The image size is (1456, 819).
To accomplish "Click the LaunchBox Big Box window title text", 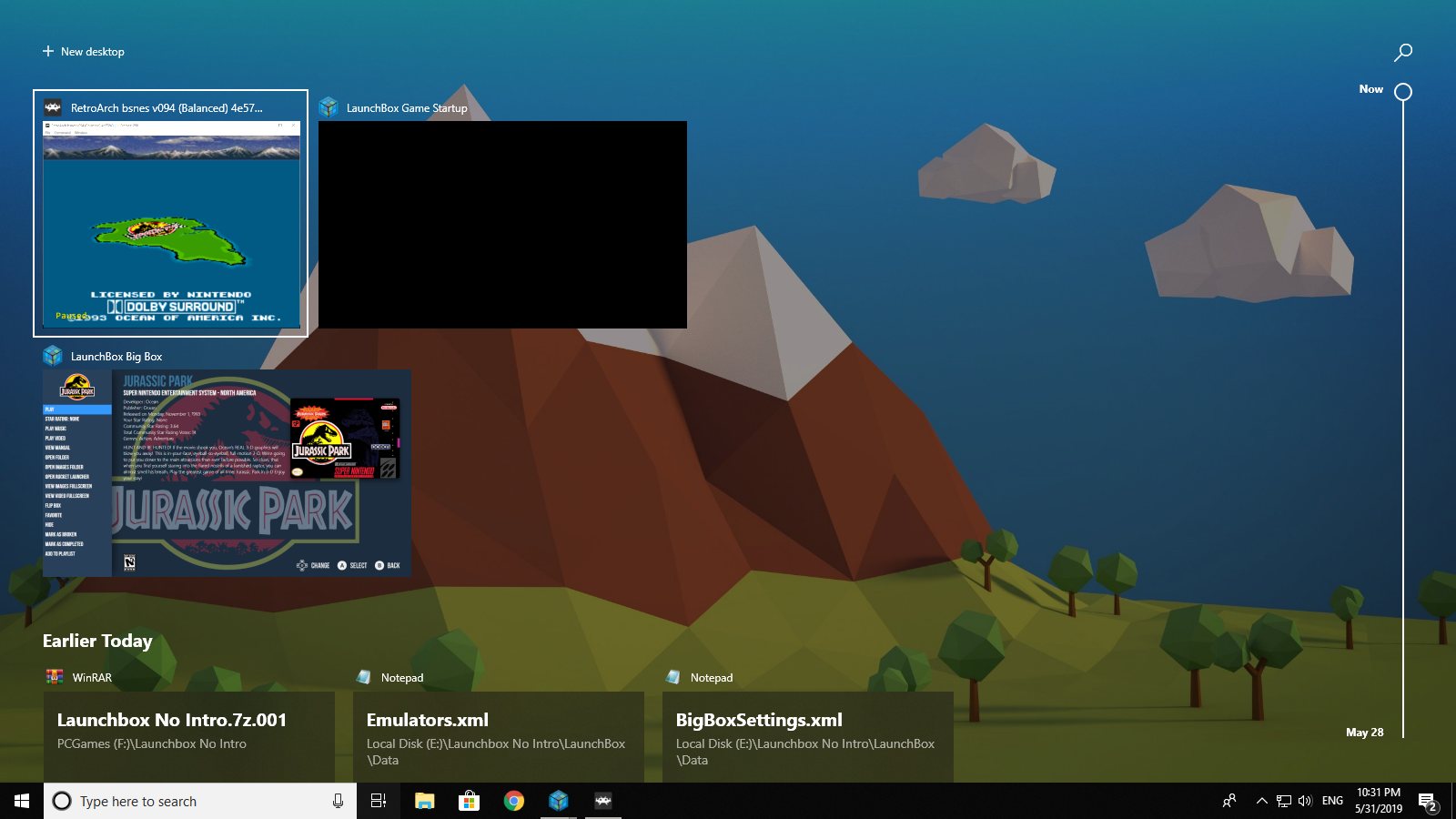I will click(x=116, y=357).
